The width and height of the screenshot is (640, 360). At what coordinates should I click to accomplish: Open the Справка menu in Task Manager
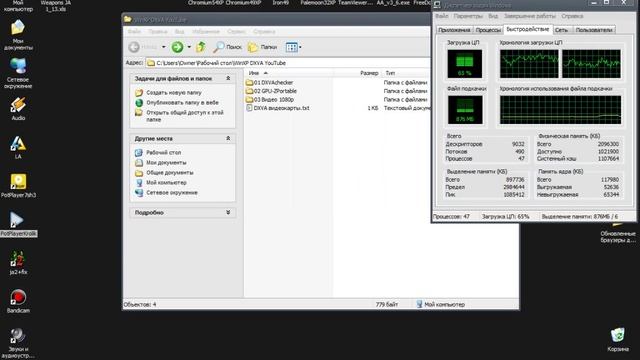click(x=572, y=16)
